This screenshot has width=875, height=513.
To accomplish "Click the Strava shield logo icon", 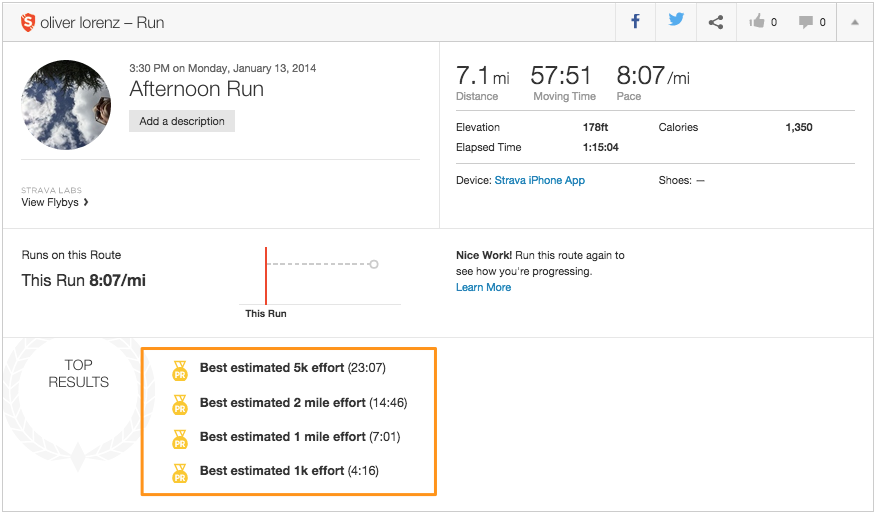I will click(x=27, y=22).
